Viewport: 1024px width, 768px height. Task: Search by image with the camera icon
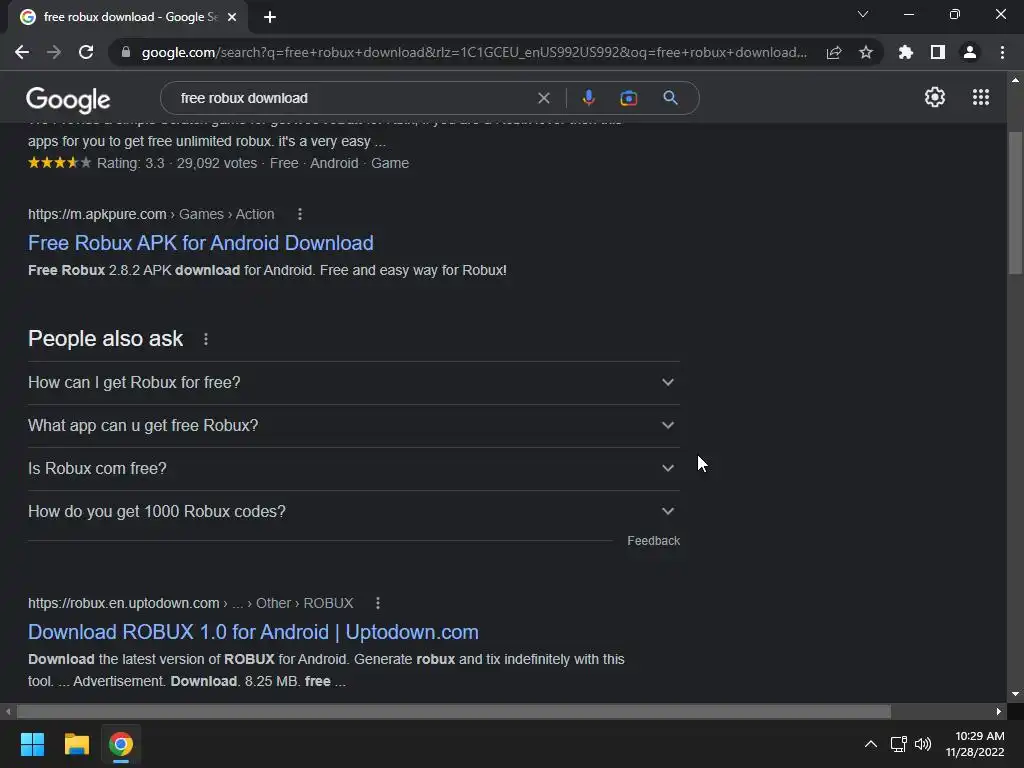tap(628, 98)
